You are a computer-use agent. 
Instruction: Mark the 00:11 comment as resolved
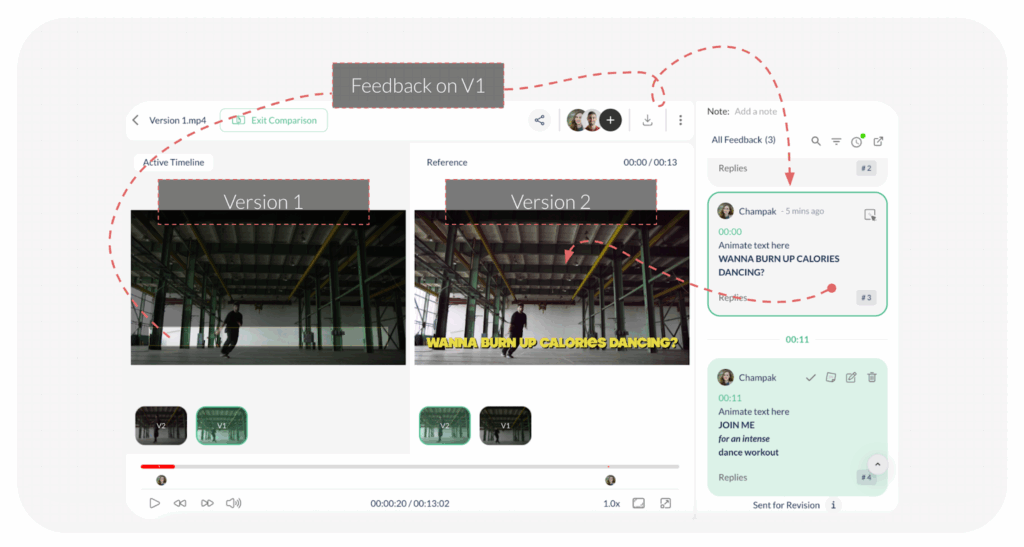(x=810, y=377)
